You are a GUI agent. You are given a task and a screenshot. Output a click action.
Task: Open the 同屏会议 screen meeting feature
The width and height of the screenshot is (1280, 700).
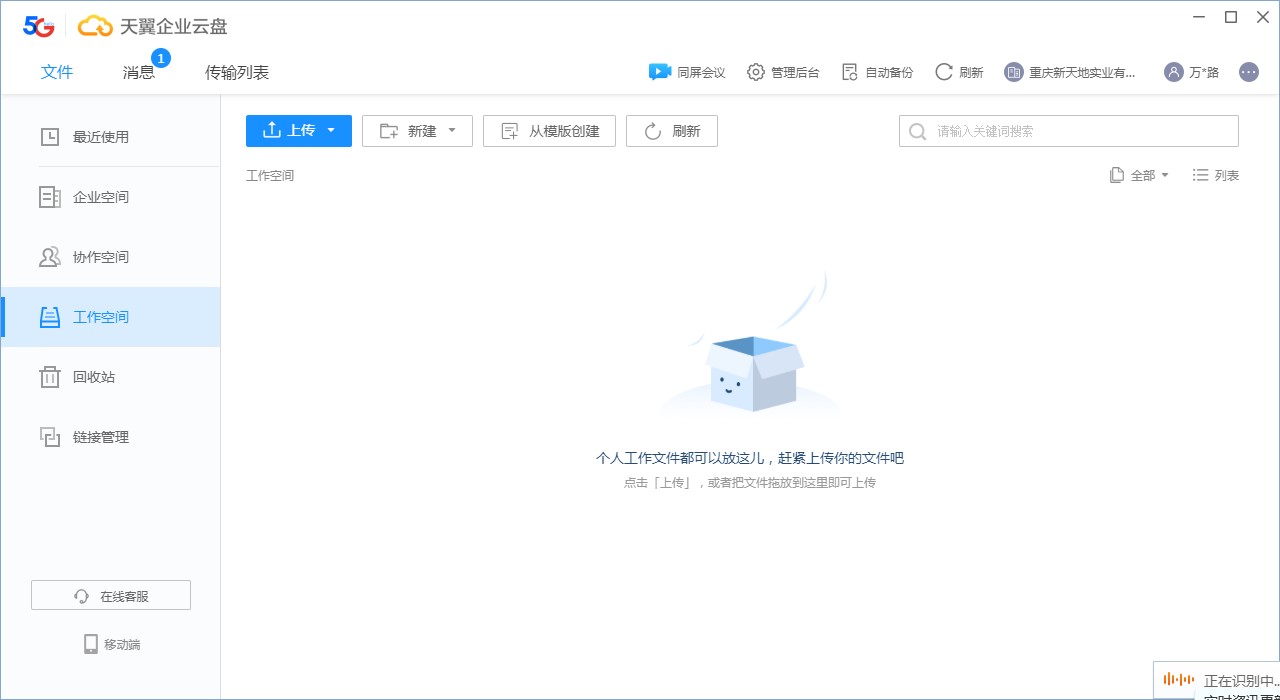pos(687,71)
